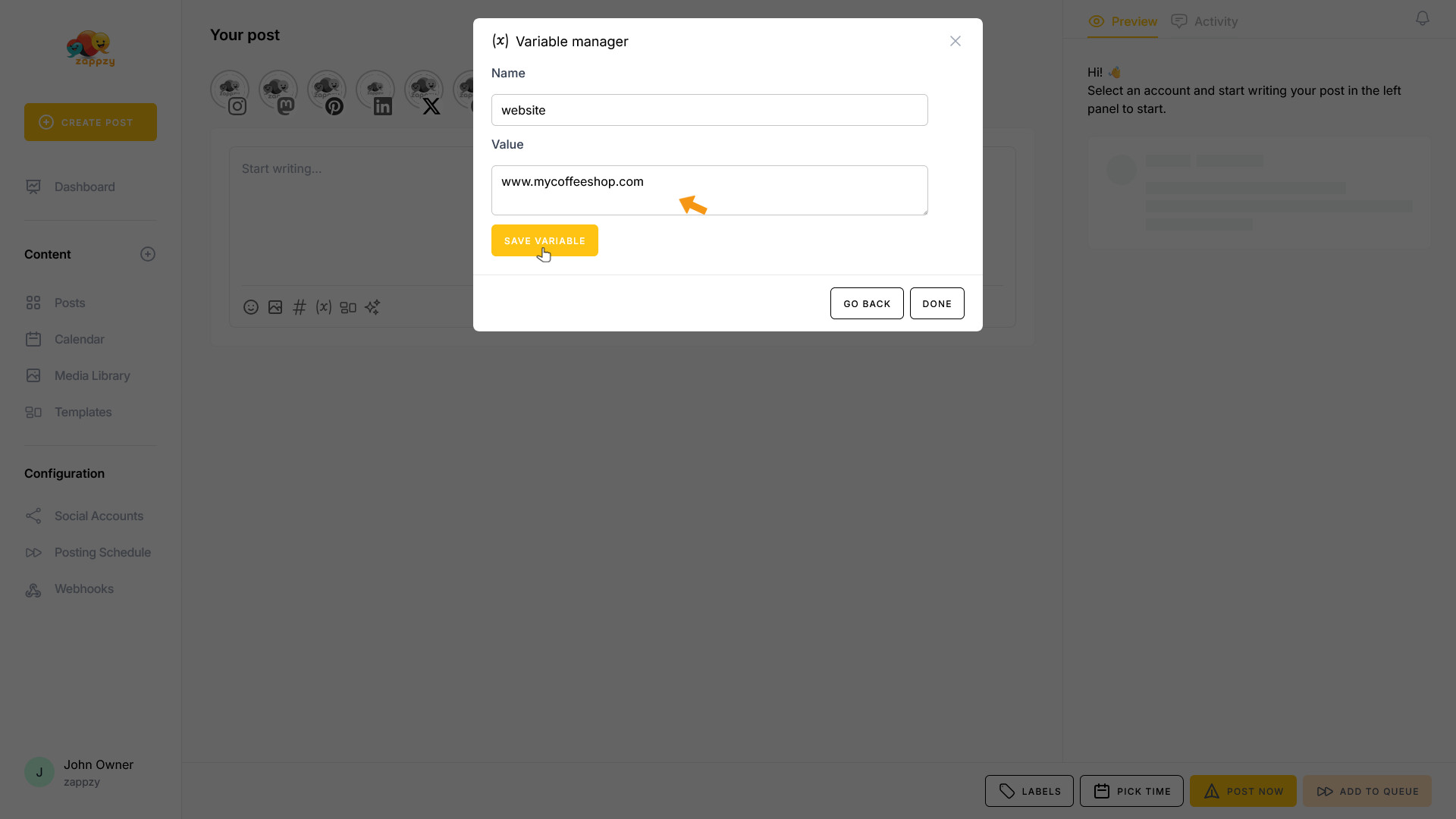Open Calendar in the sidebar
Image resolution: width=1456 pixels, height=819 pixels.
79,339
